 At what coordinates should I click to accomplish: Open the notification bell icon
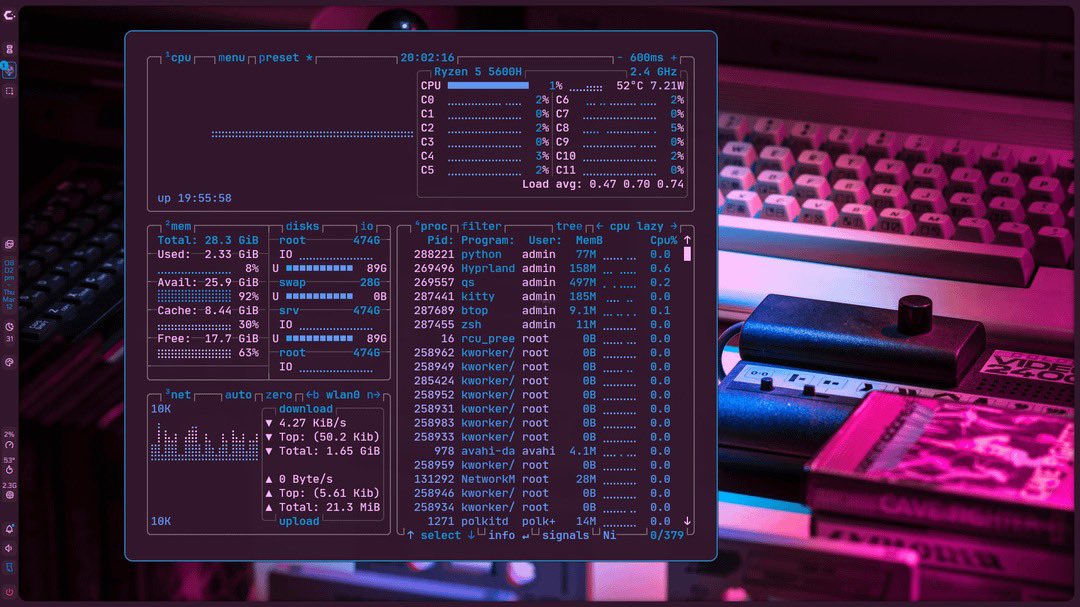pyautogui.click(x=9, y=529)
